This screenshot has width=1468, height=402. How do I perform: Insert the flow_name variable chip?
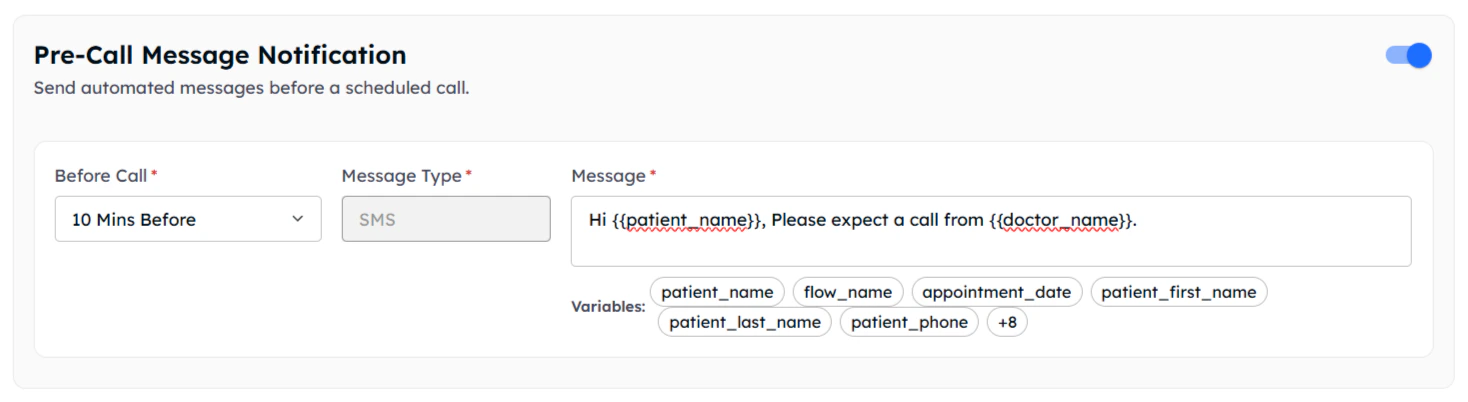pos(848,292)
